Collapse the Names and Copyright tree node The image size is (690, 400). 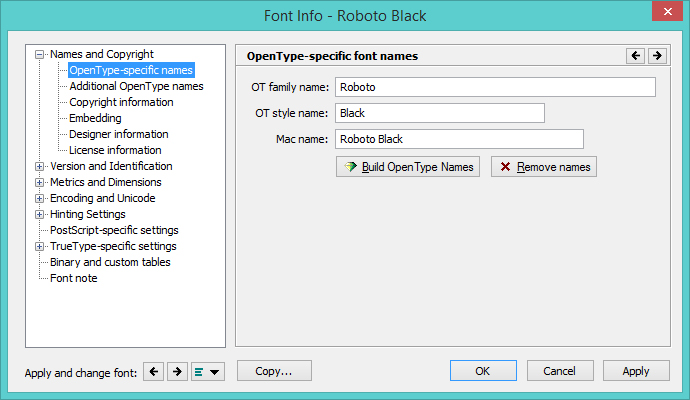click(x=40, y=55)
